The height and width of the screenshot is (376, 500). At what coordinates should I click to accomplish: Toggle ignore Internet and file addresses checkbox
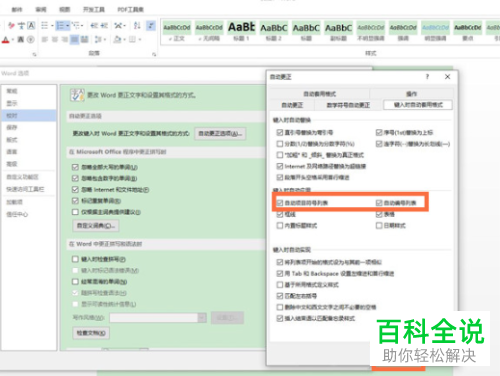coord(75,190)
